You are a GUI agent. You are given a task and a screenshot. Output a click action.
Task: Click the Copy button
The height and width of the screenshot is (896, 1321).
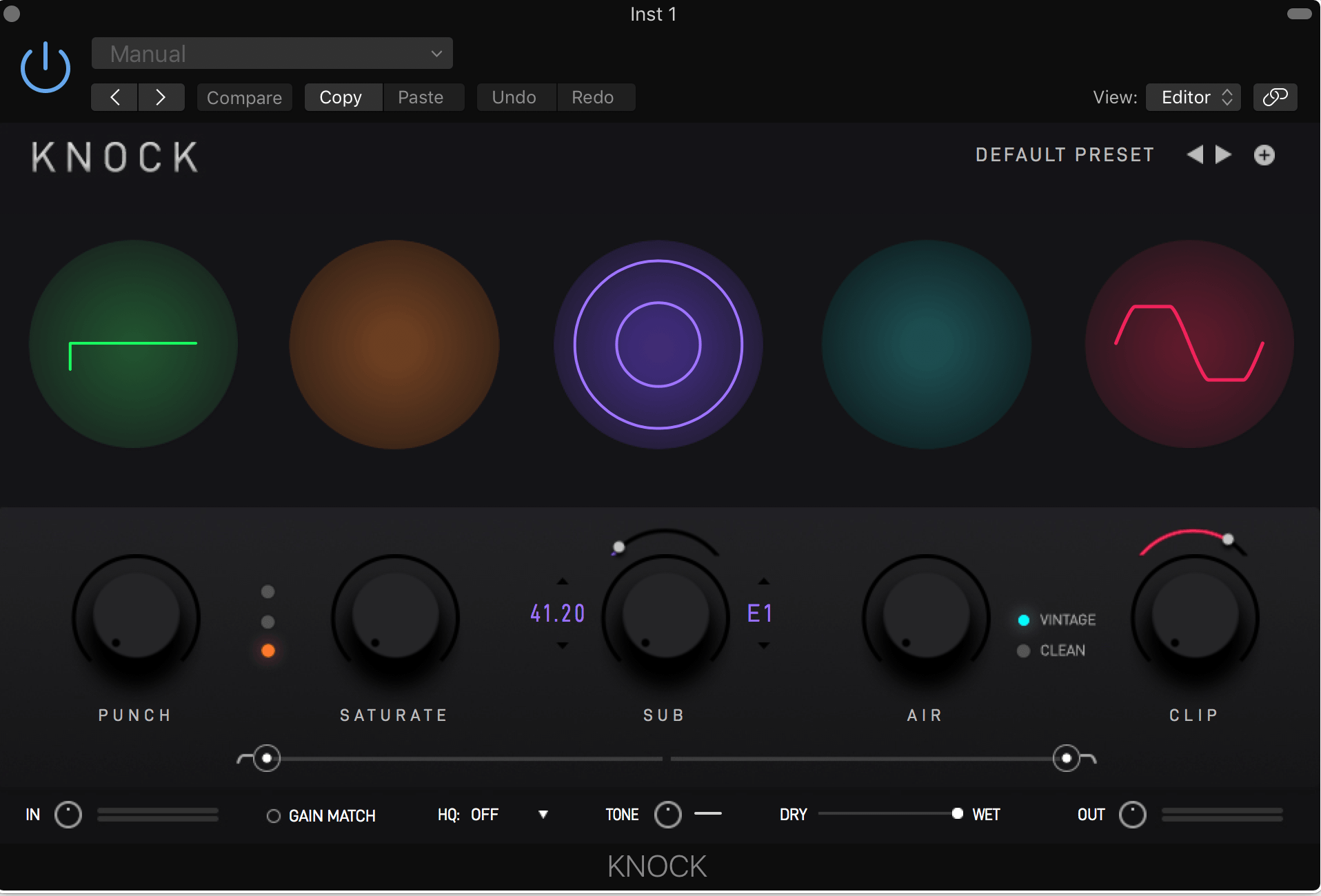point(341,97)
